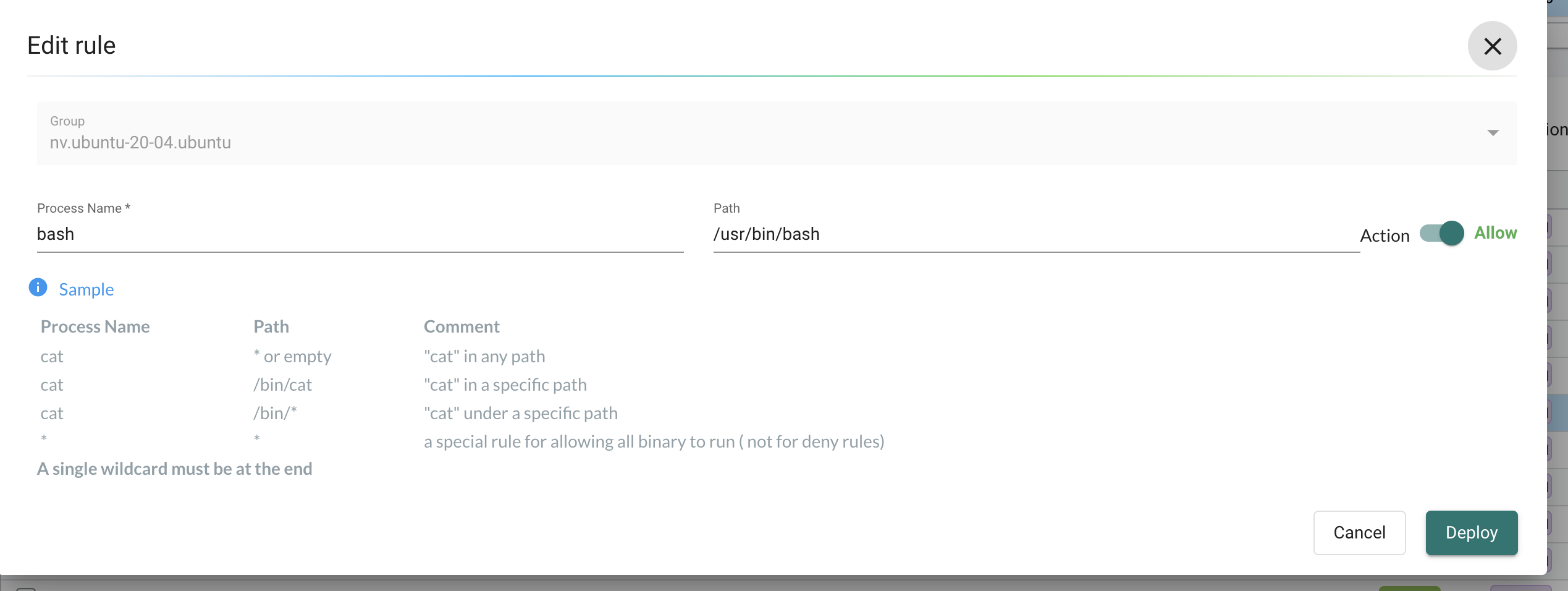This screenshot has height=591, width=1568.
Task: Click the /bin/* sample path entry
Action: pyautogui.click(x=275, y=413)
